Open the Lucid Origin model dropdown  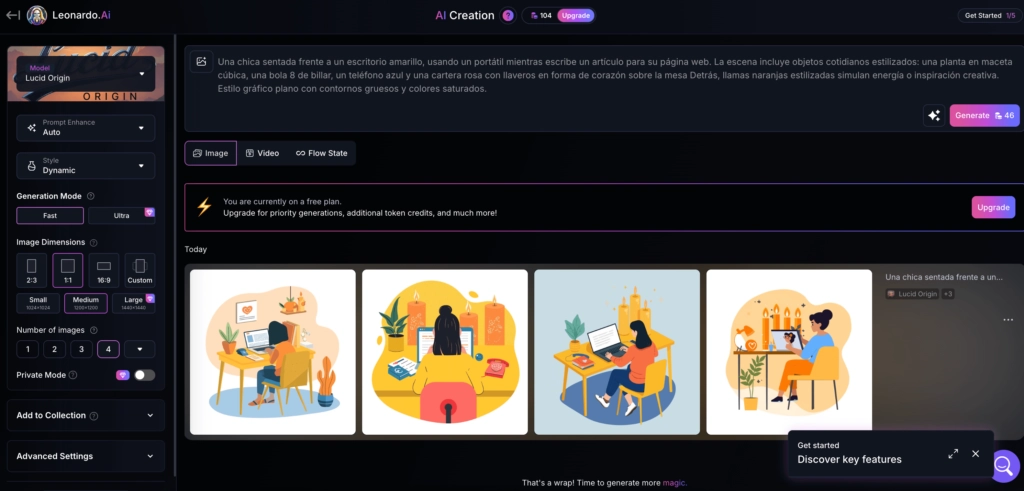pyautogui.click(x=85, y=73)
